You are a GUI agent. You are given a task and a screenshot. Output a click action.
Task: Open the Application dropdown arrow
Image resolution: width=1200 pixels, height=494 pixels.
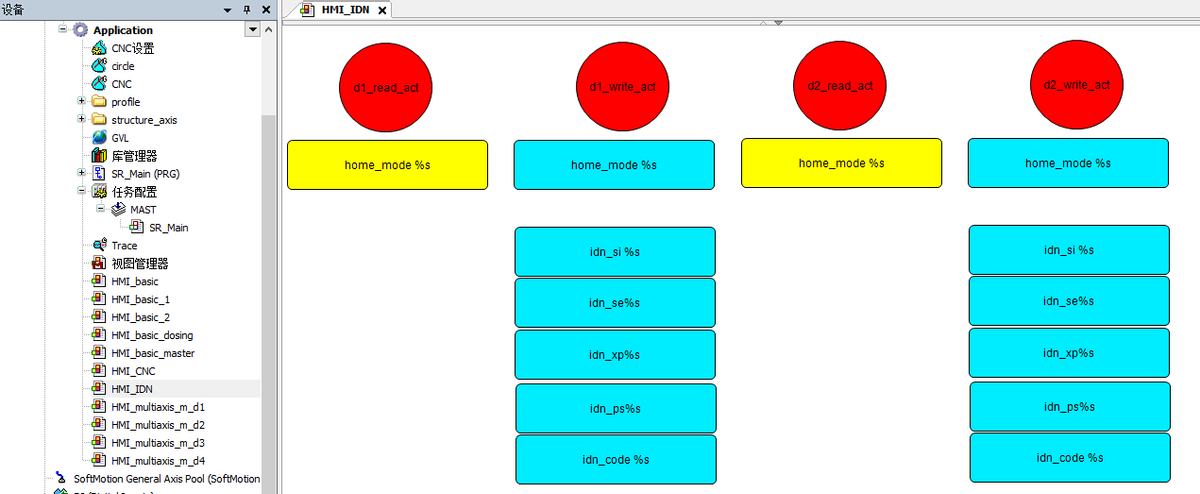pos(252,30)
